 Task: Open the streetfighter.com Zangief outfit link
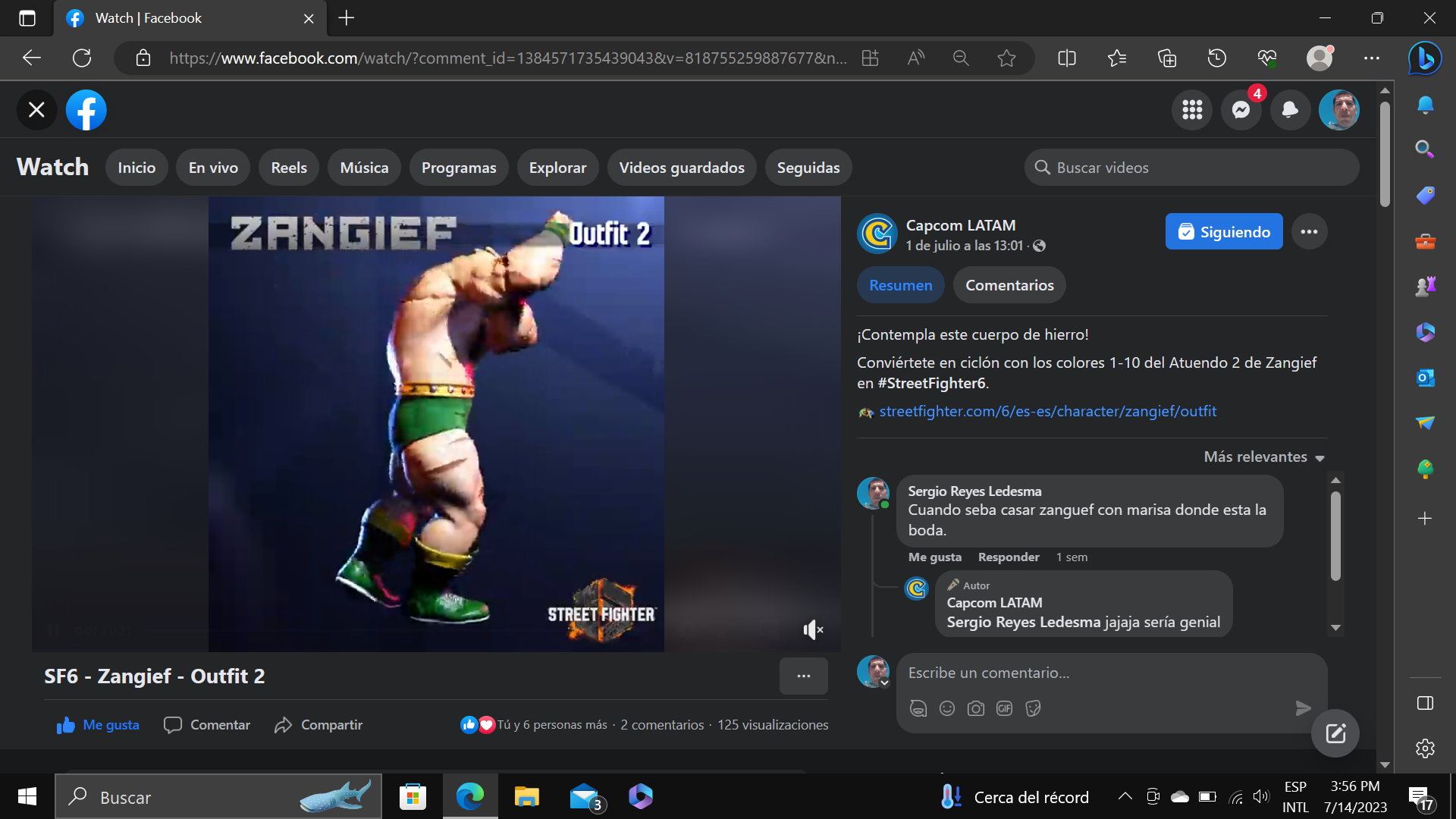(x=1047, y=411)
